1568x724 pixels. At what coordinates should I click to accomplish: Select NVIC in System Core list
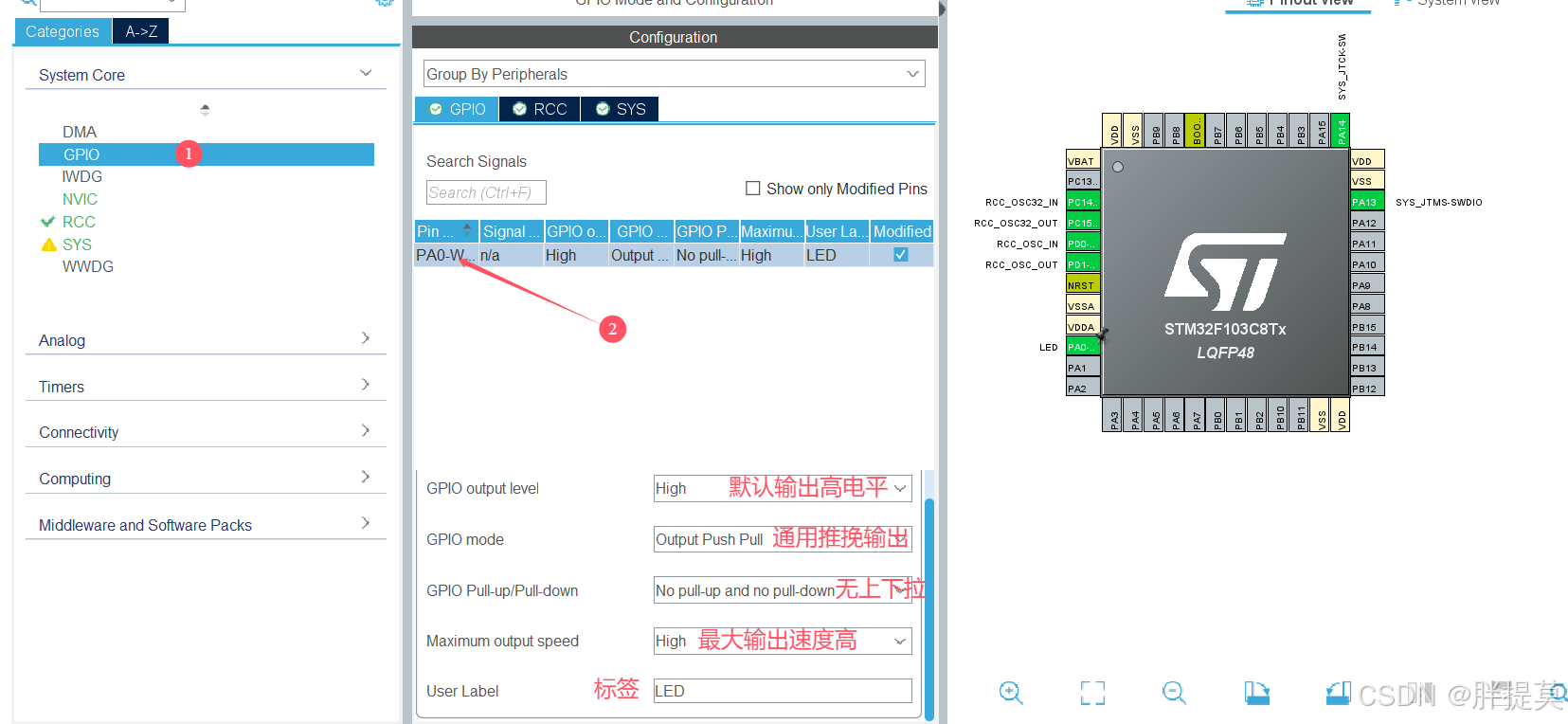[80, 199]
